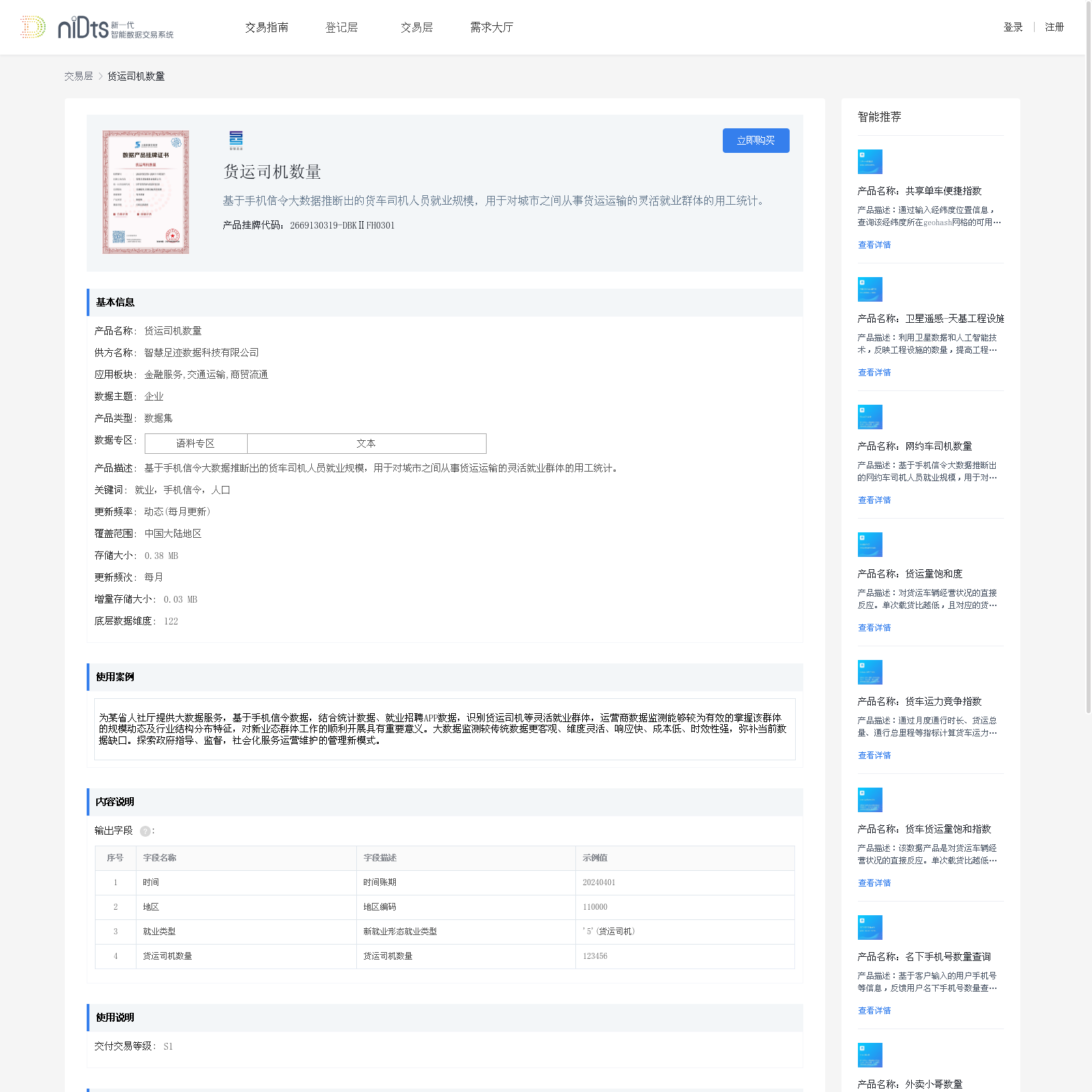Image resolution: width=1092 pixels, height=1092 pixels.
Task: Click the 登录 link
Action: [1013, 27]
